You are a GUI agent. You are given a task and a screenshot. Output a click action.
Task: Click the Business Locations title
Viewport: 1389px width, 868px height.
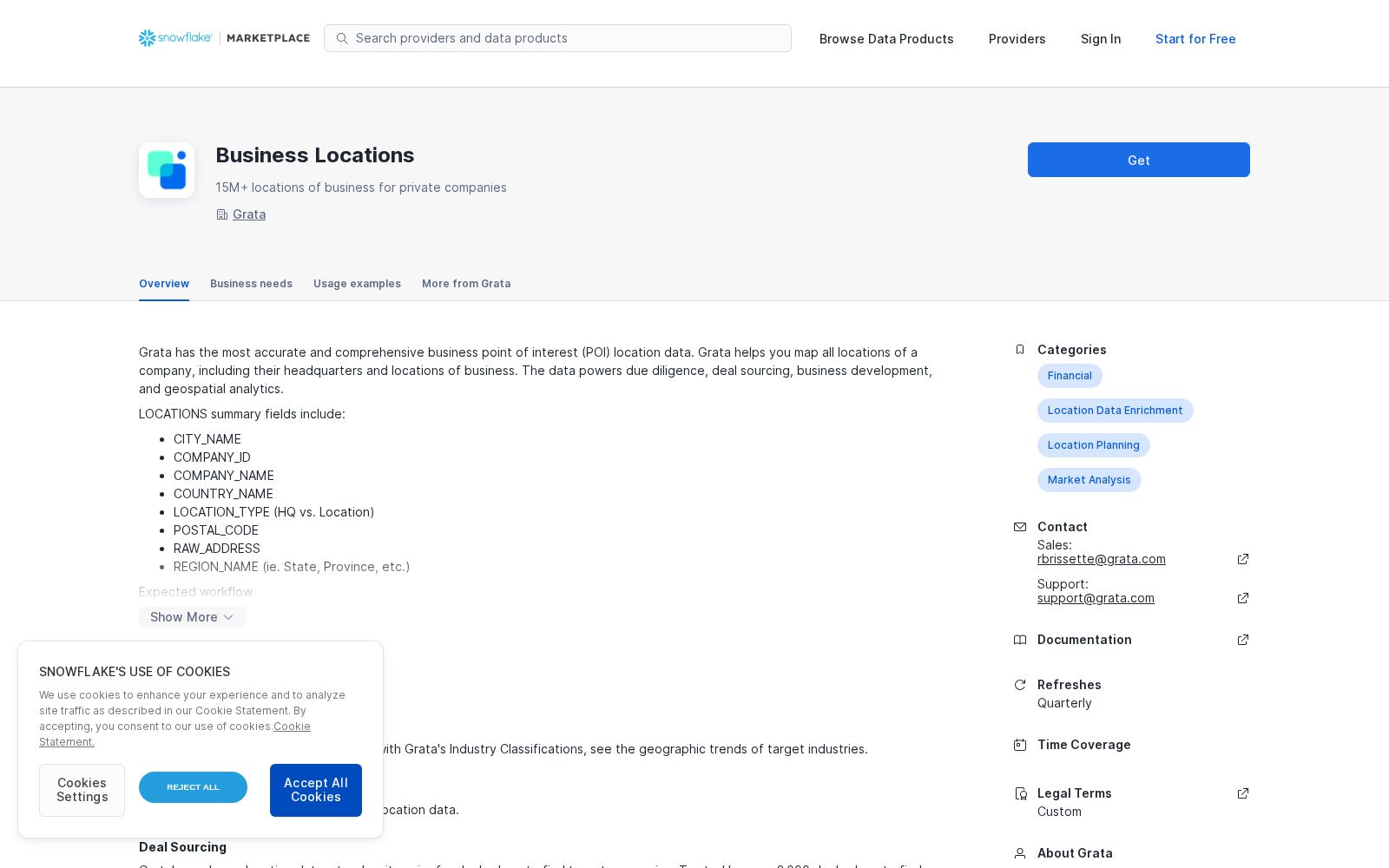tap(315, 155)
